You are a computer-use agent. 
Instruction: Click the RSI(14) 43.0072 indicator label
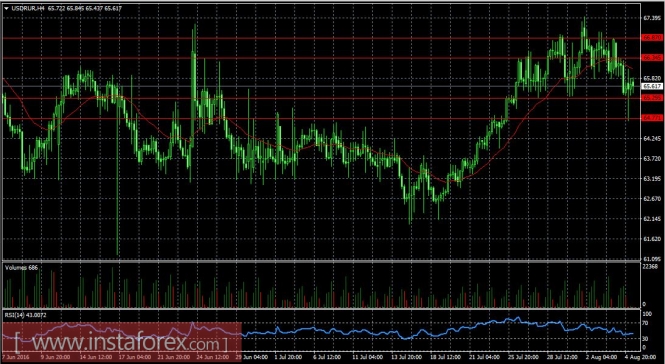coord(26,315)
